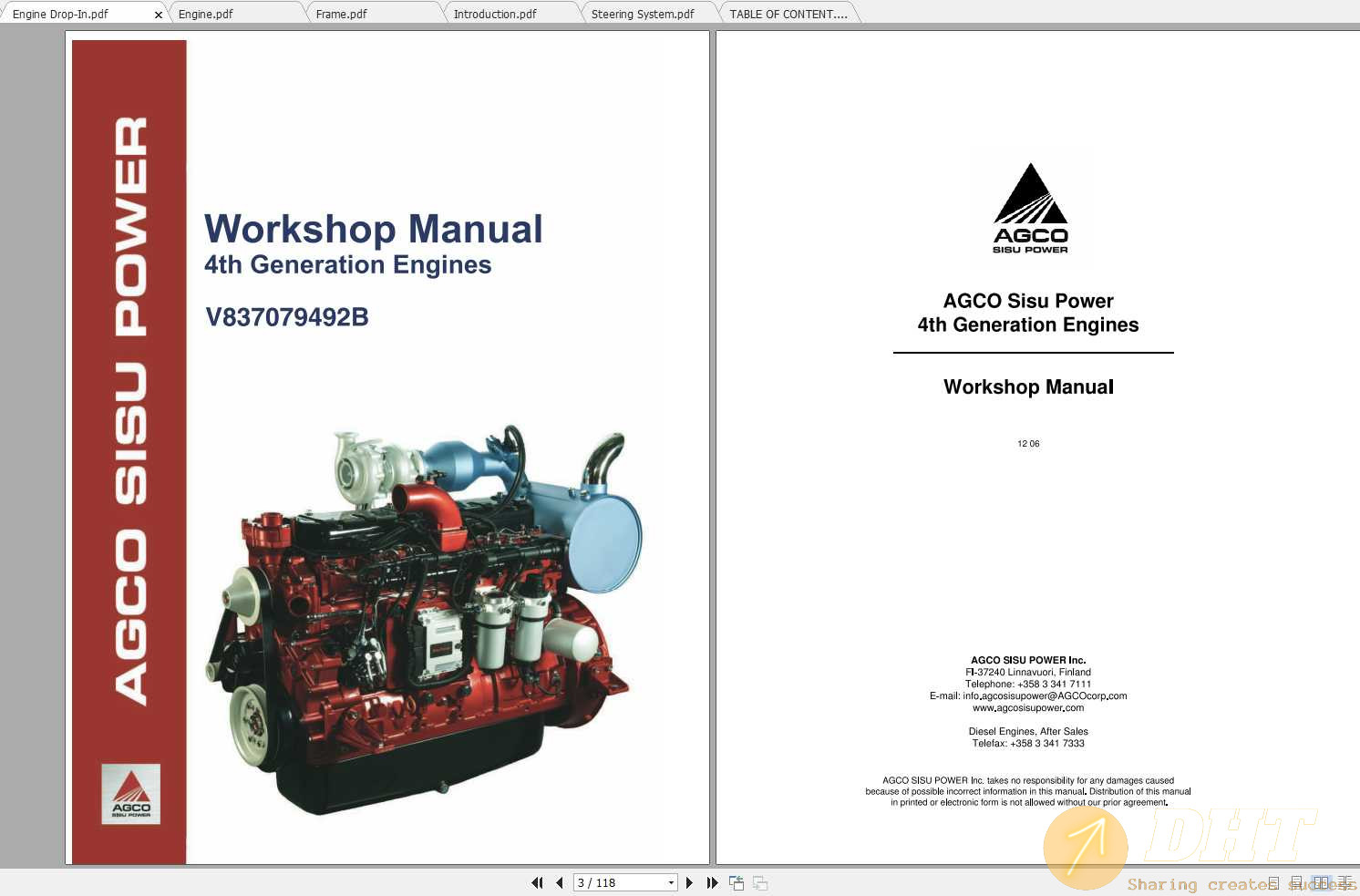Click the 'Telefax: +358 3 341 7333' line

click(x=1028, y=743)
